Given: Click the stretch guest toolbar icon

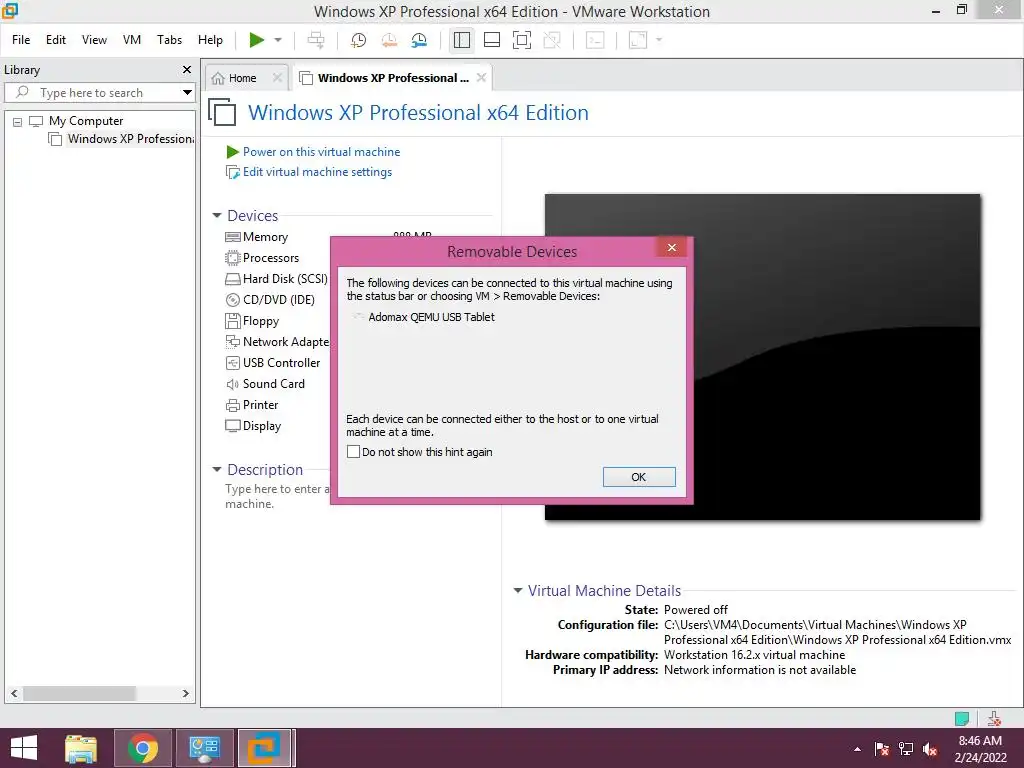Looking at the screenshot, I should (637, 40).
